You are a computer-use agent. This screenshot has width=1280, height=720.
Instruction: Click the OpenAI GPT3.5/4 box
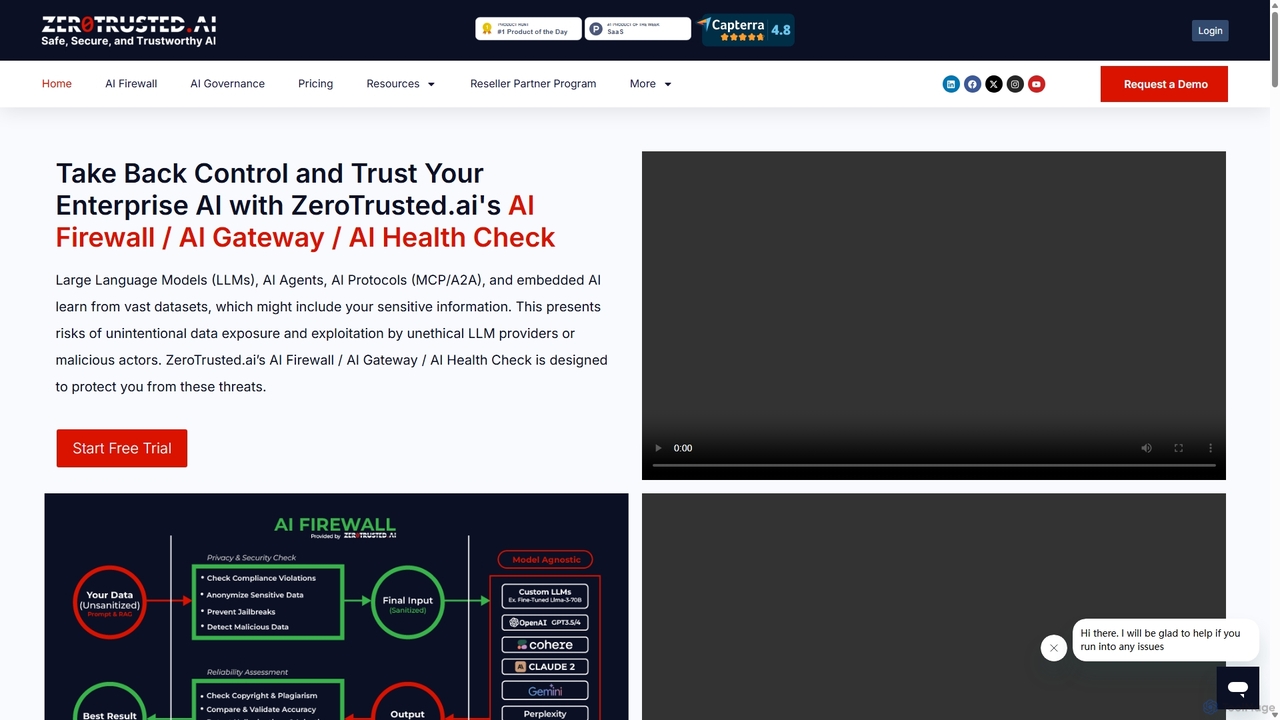coord(545,622)
